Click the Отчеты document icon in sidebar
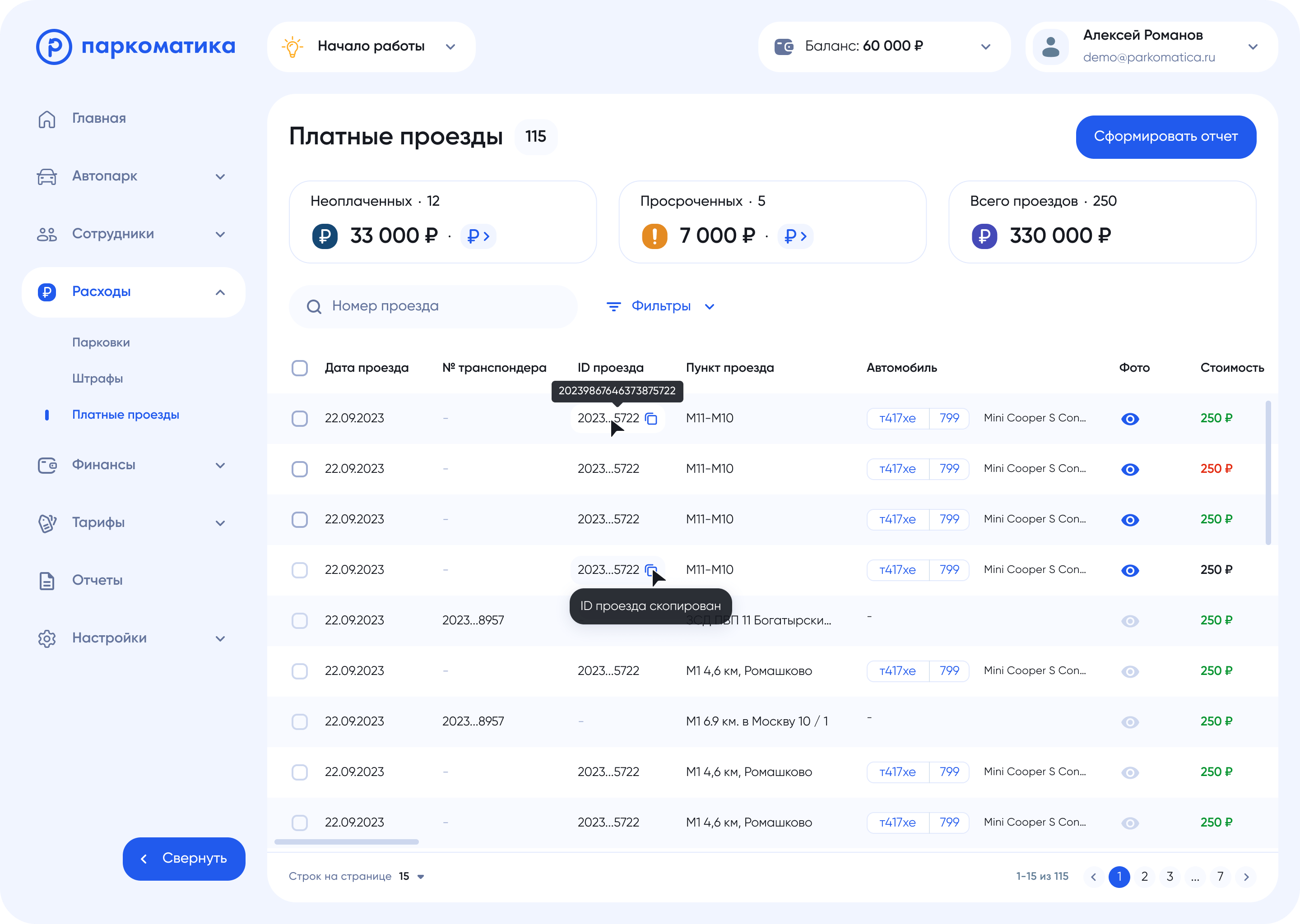 (46, 581)
